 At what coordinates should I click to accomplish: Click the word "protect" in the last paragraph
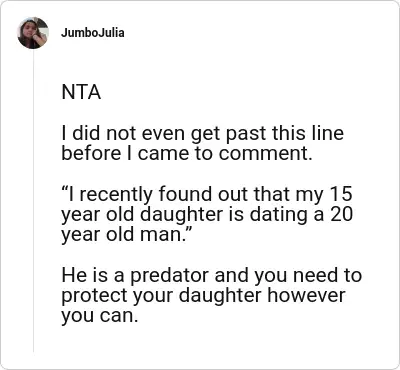[95, 297]
